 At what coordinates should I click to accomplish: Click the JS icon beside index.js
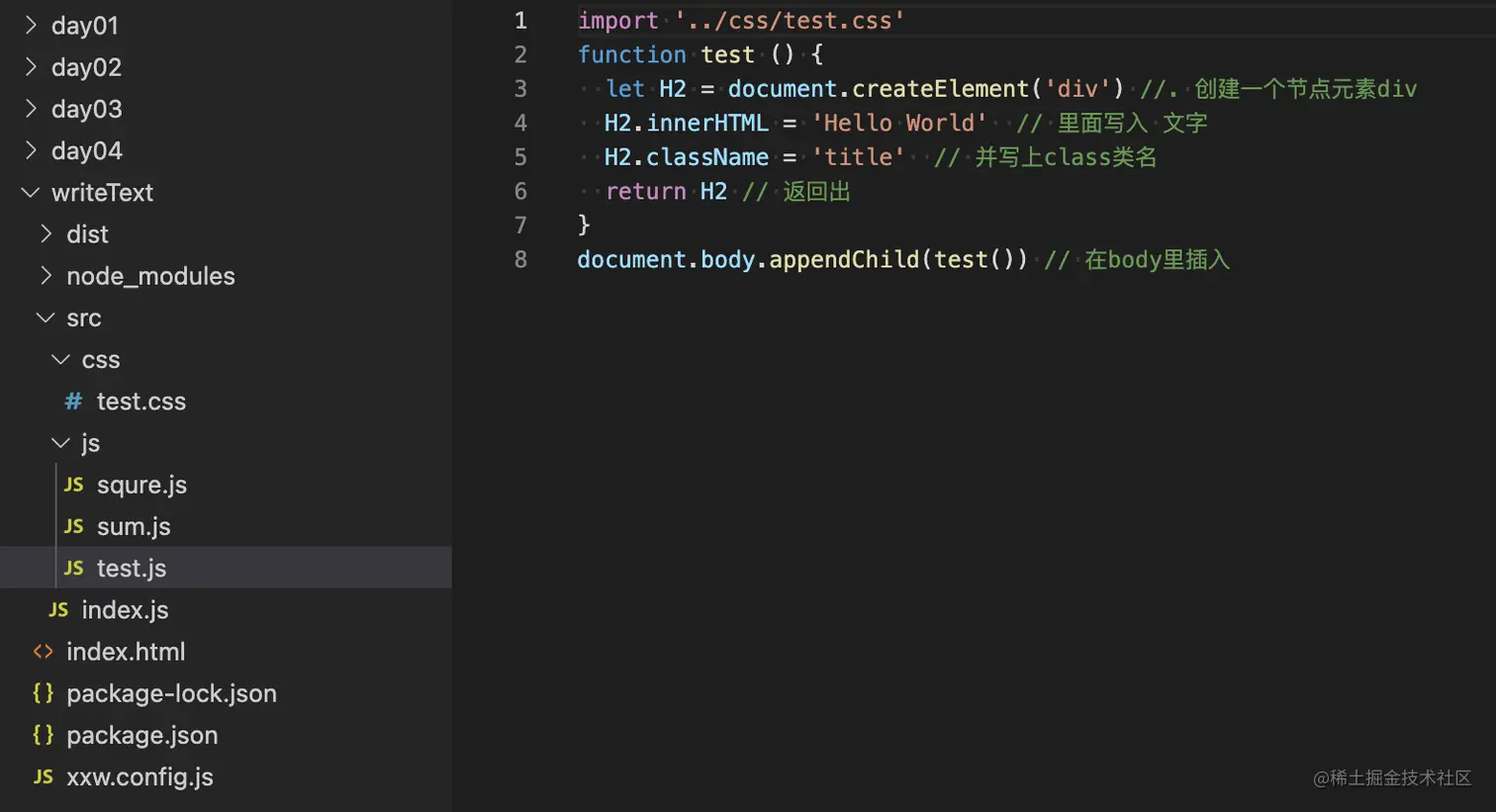click(58, 609)
